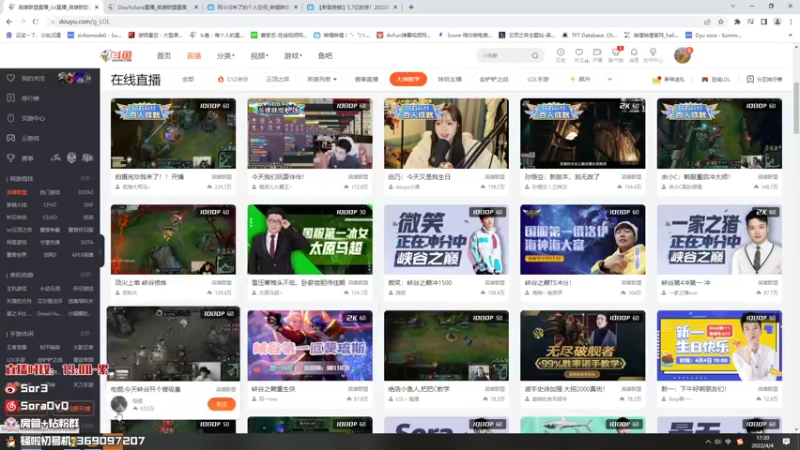Click orange 关注 follow button on hovered card
Viewport: 800px width, 450px height.
click(x=221, y=404)
